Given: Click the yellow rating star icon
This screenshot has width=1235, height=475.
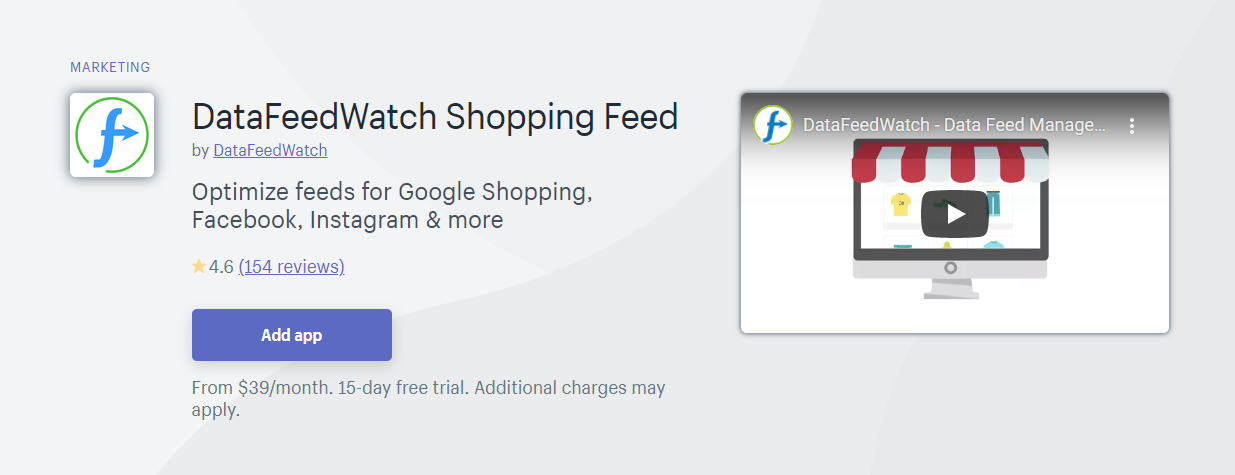Looking at the screenshot, I should coord(199,267).
